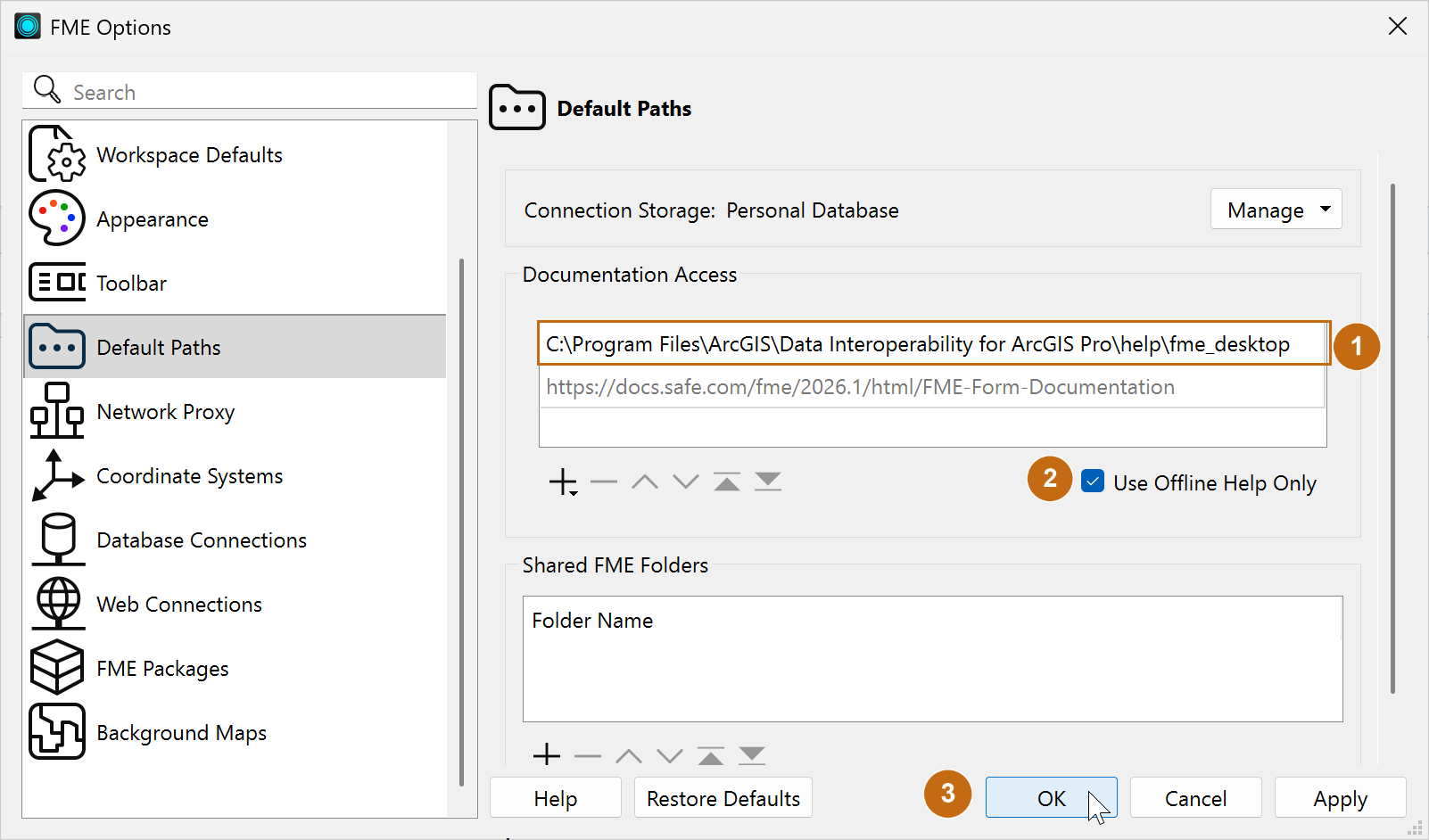Click the Cancel button
The width and height of the screenshot is (1429, 840).
[1195, 797]
